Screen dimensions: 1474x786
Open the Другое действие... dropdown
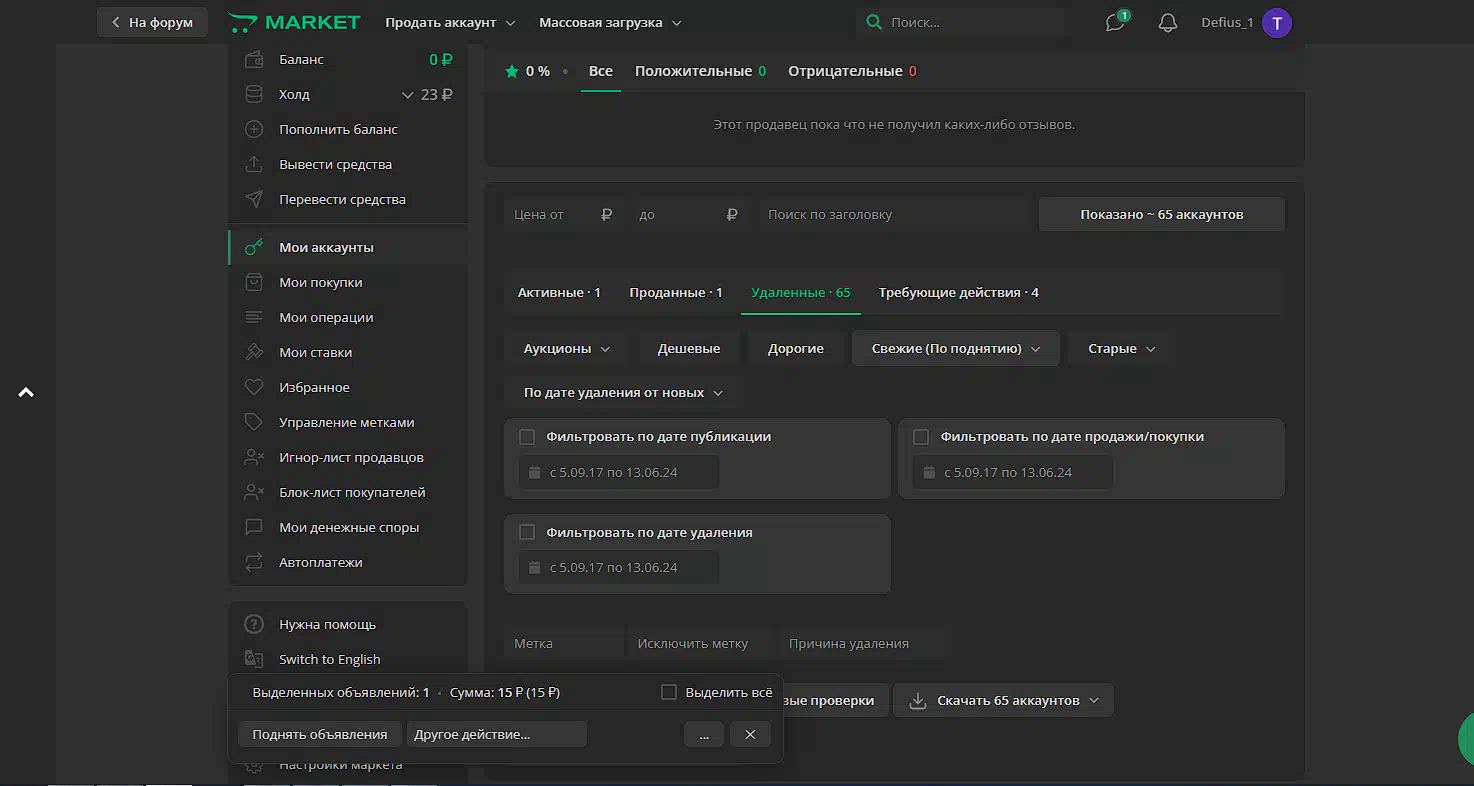coord(496,734)
